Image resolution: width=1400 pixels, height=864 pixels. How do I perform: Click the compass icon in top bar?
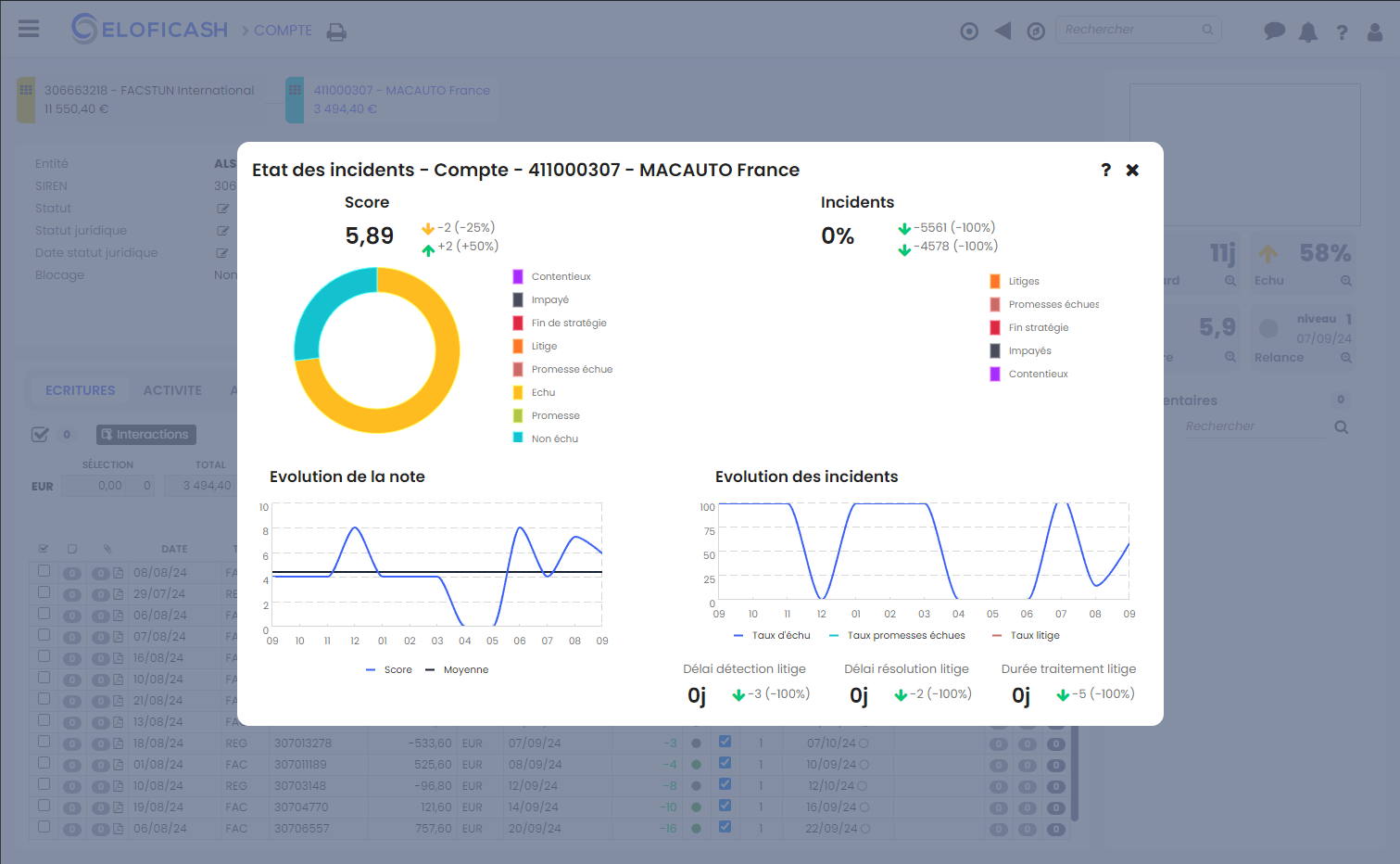1036,32
